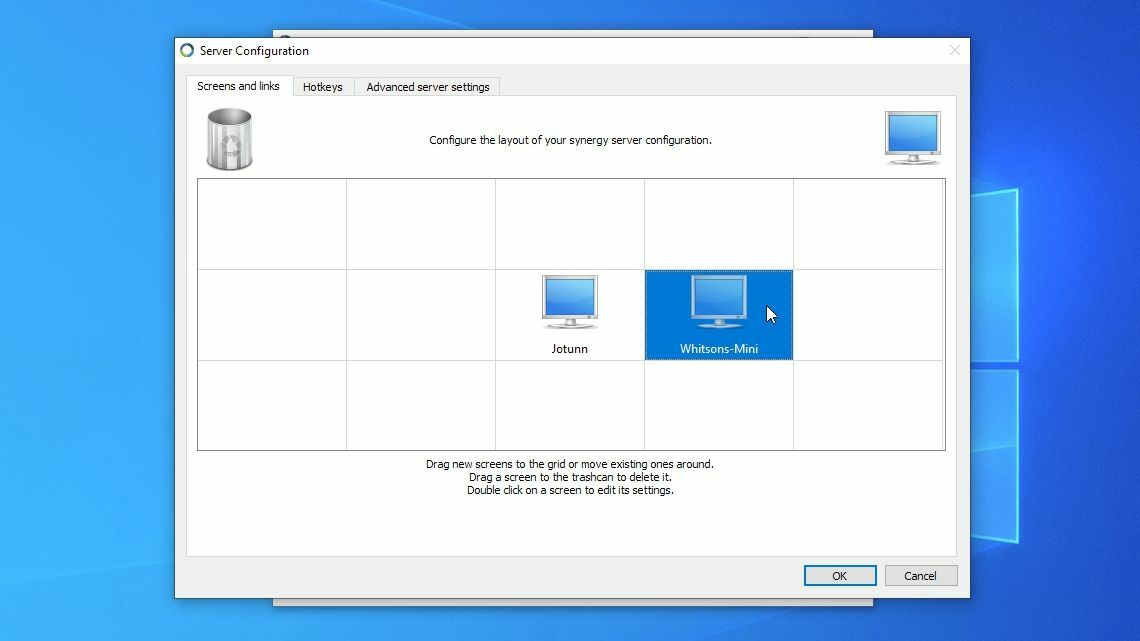The width and height of the screenshot is (1140, 641).
Task: Close the Server Configuration window
Action: (953, 50)
